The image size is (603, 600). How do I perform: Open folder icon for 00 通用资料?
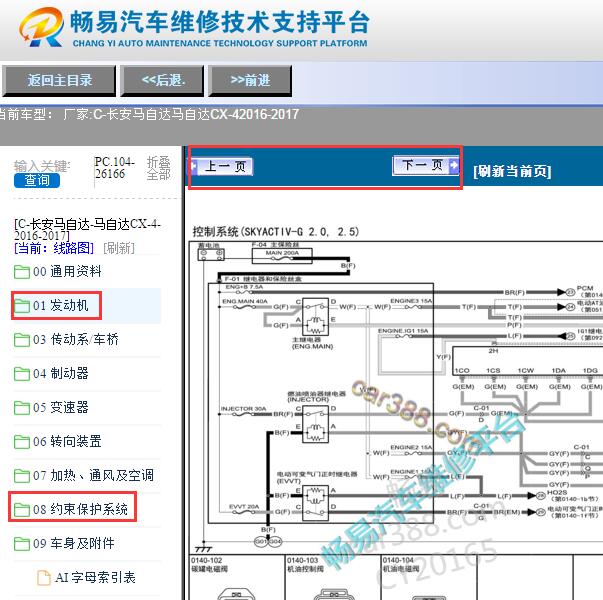pos(22,272)
